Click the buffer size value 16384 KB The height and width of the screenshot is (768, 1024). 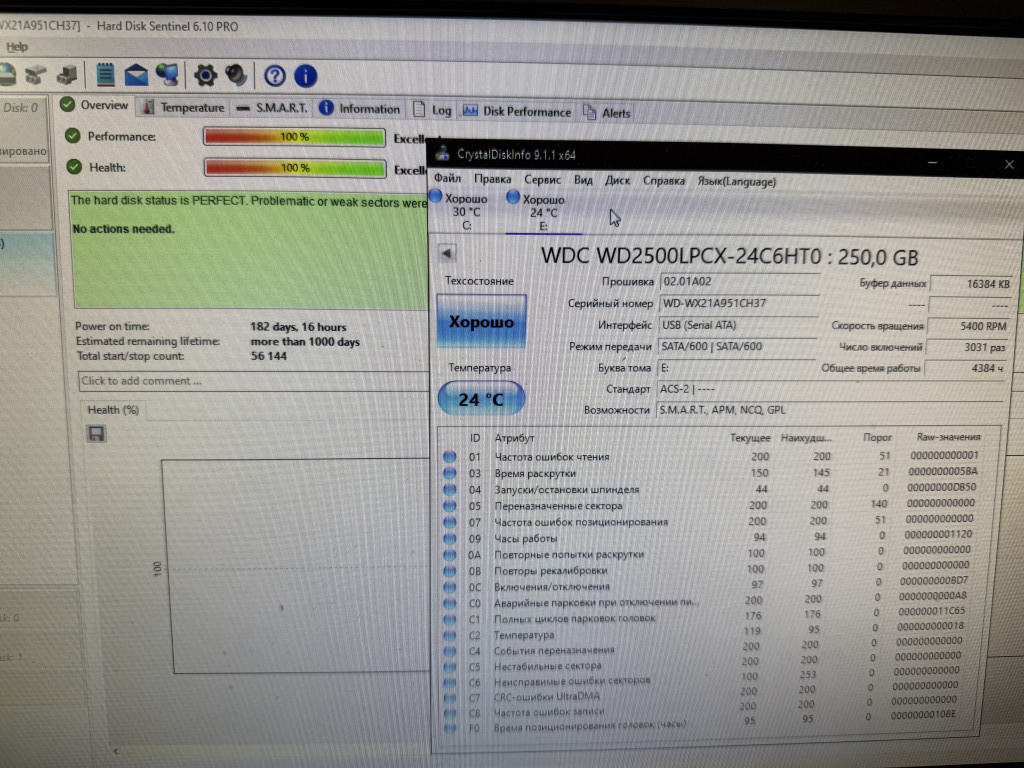tap(972, 284)
